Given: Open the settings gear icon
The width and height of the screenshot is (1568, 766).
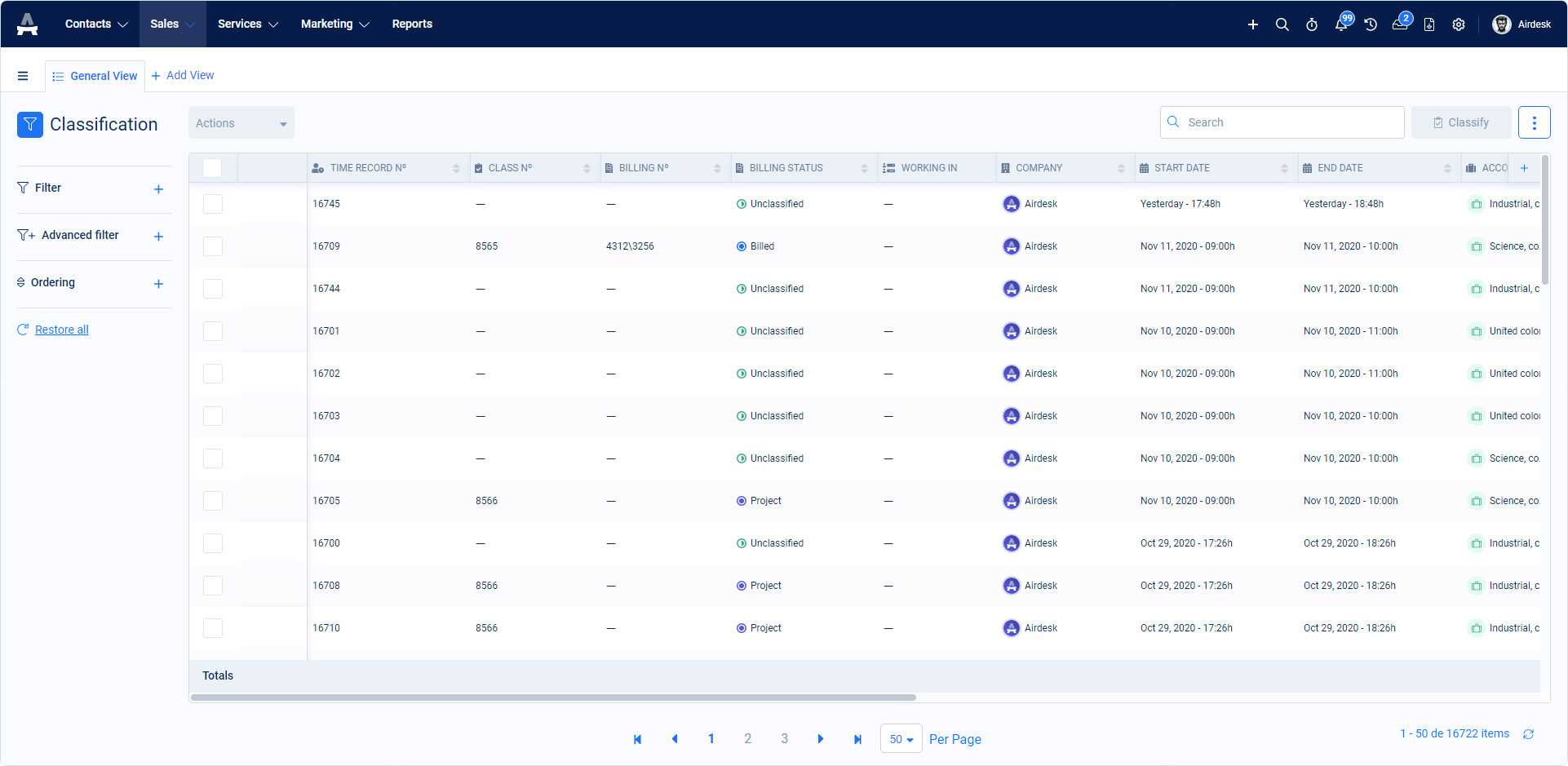Looking at the screenshot, I should pos(1459,24).
